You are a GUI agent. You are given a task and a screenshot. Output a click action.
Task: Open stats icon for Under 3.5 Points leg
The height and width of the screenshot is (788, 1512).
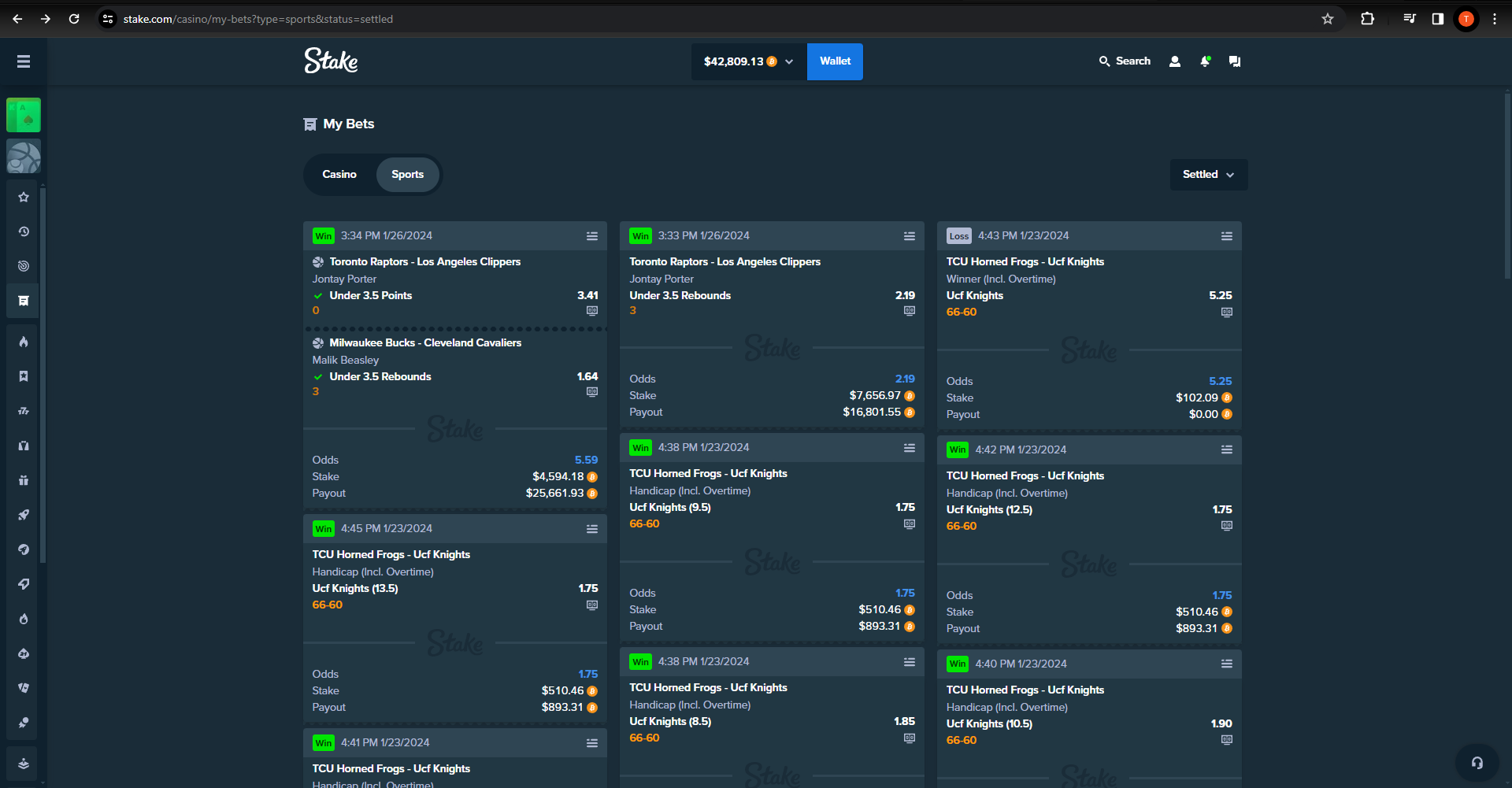point(592,311)
